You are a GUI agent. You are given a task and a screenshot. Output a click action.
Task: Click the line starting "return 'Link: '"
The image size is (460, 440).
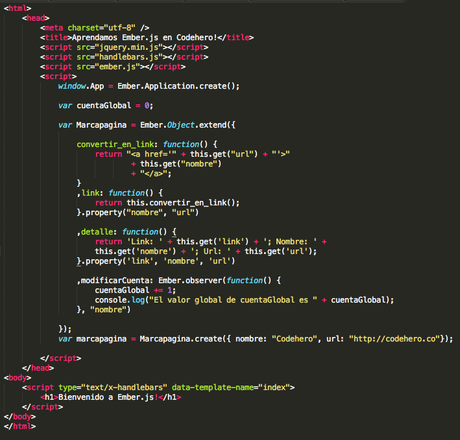coord(211,242)
